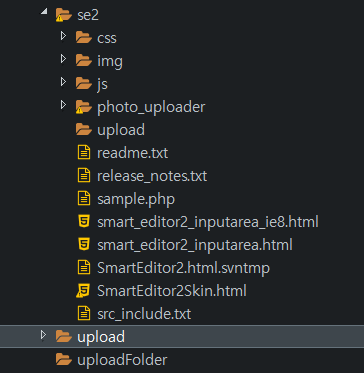Open src_include.txt file

(144, 314)
